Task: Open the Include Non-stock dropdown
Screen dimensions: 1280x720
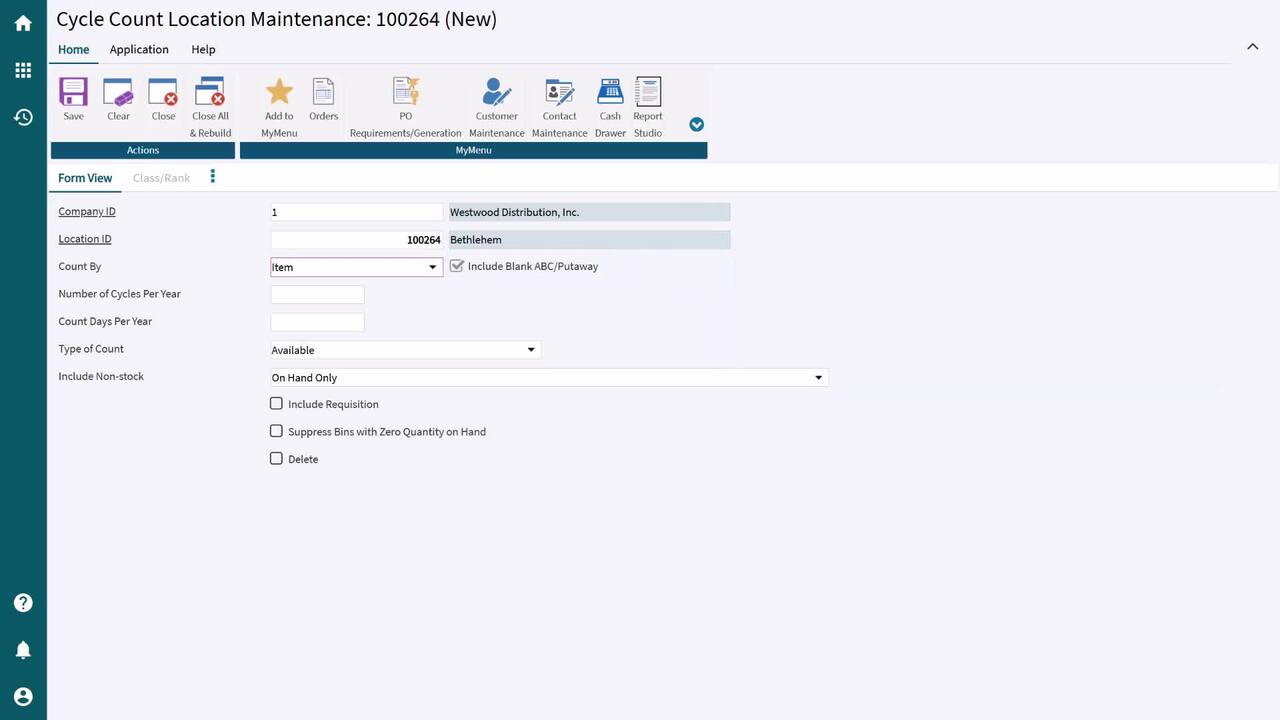Action: pyautogui.click(x=818, y=378)
